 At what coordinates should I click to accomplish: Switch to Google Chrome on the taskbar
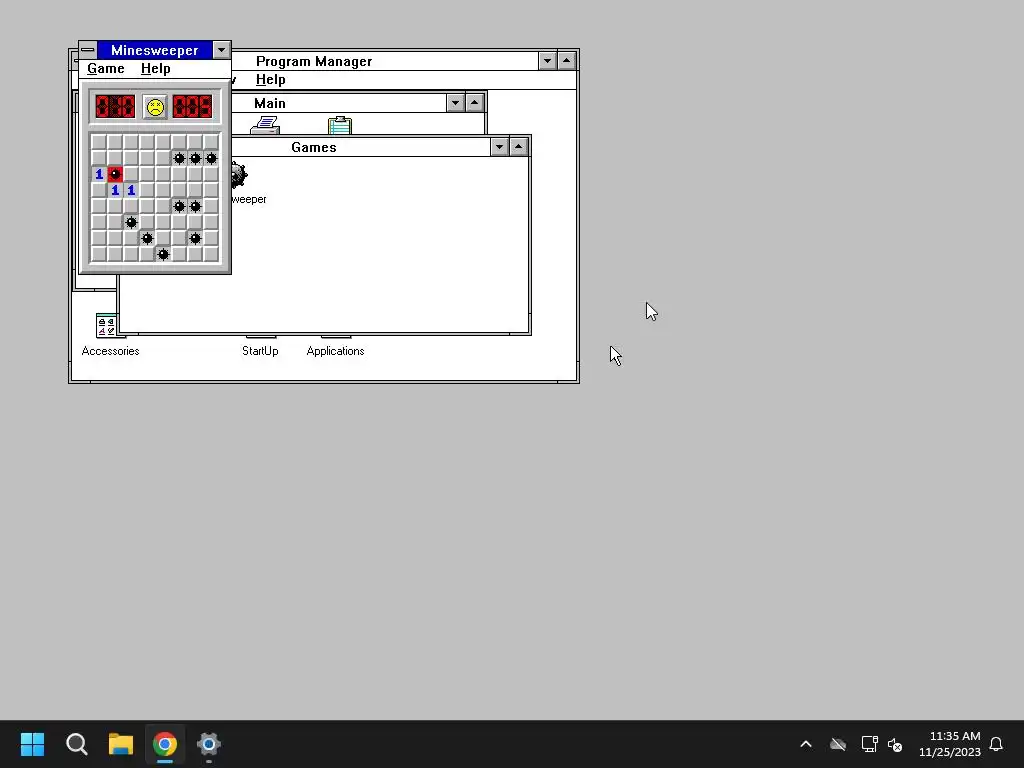(x=165, y=744)
